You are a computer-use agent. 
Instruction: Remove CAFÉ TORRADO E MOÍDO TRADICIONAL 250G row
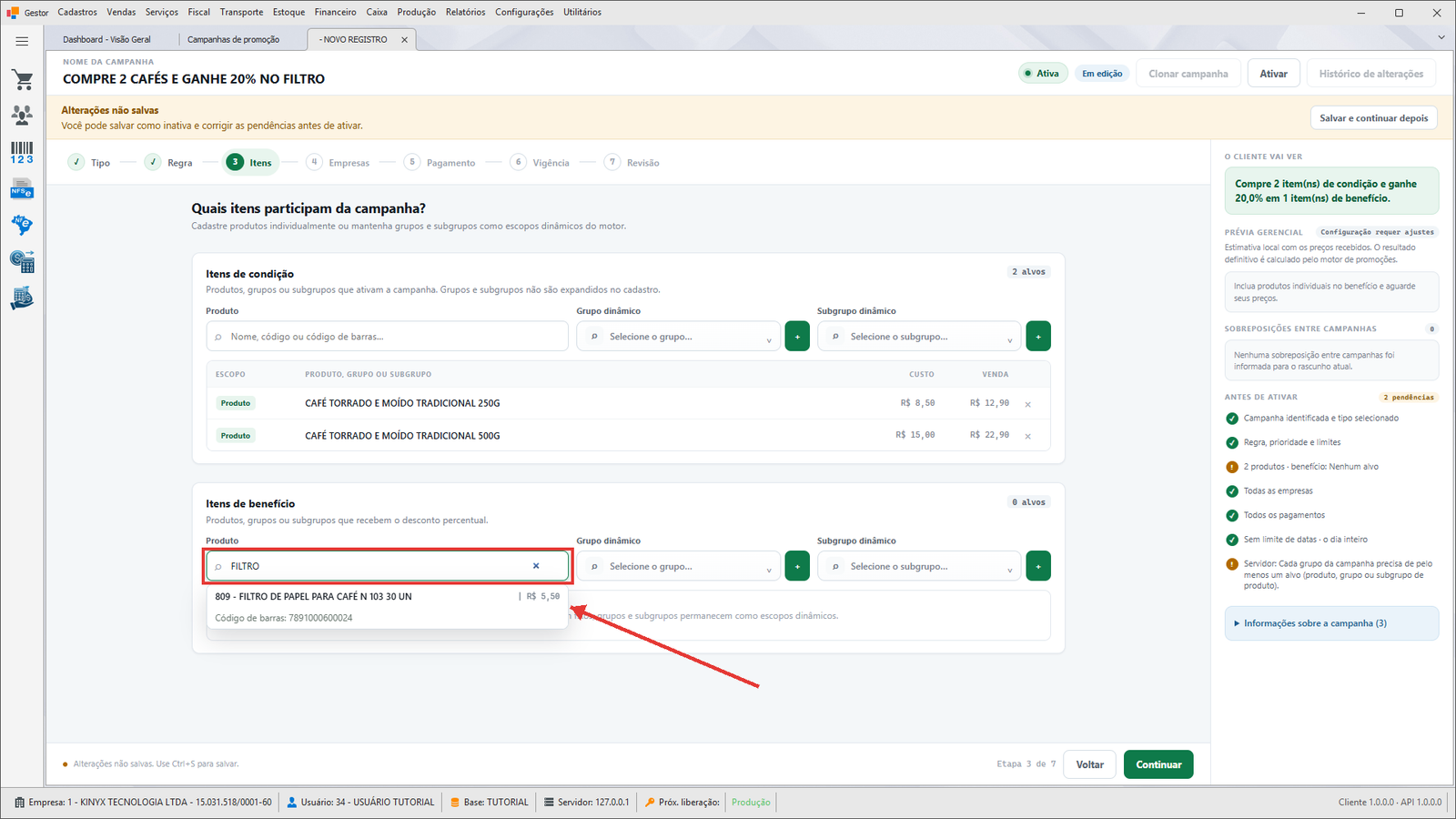pos(1028,404)
